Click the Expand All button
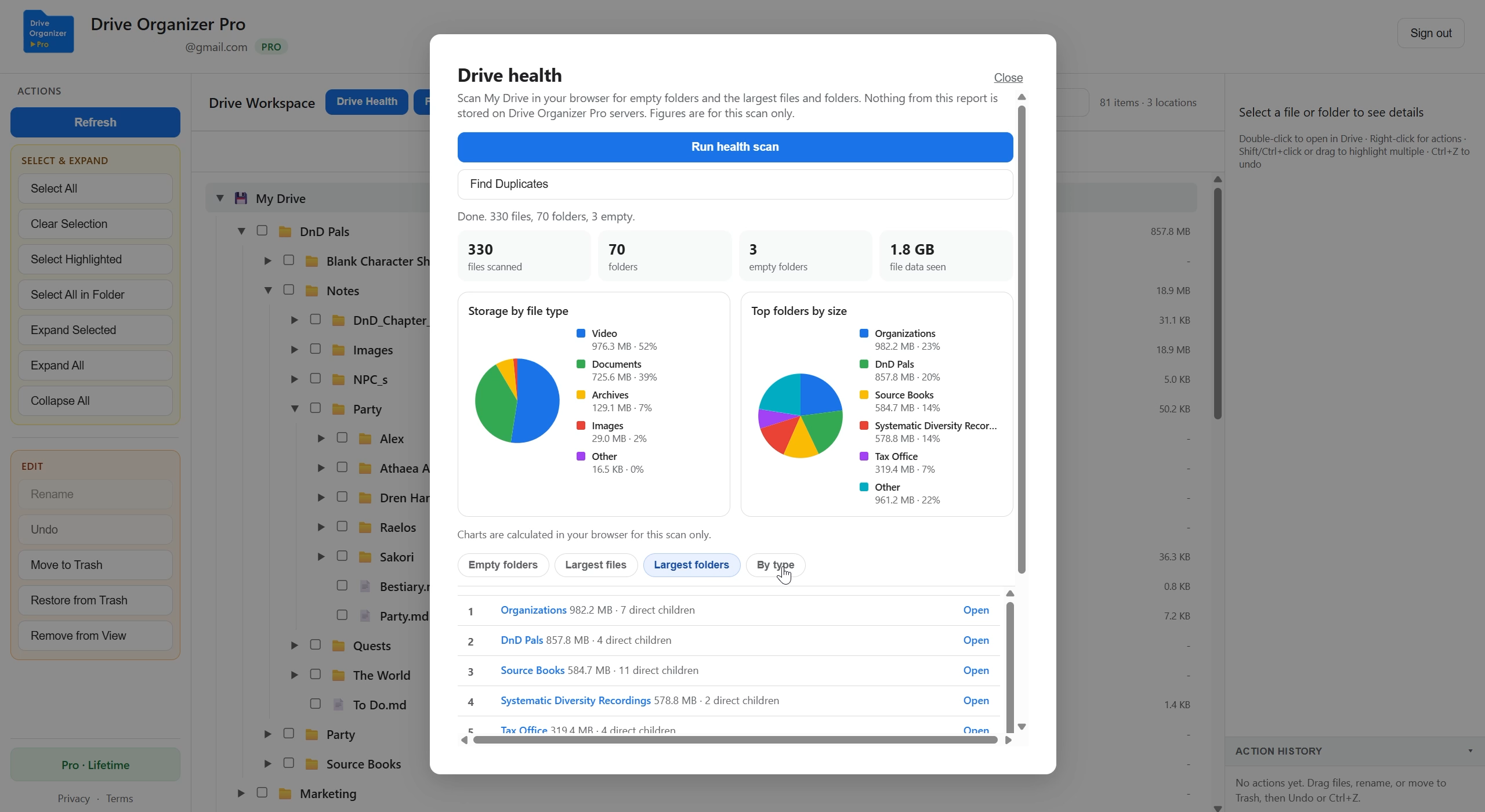 (x=95, y=365)
